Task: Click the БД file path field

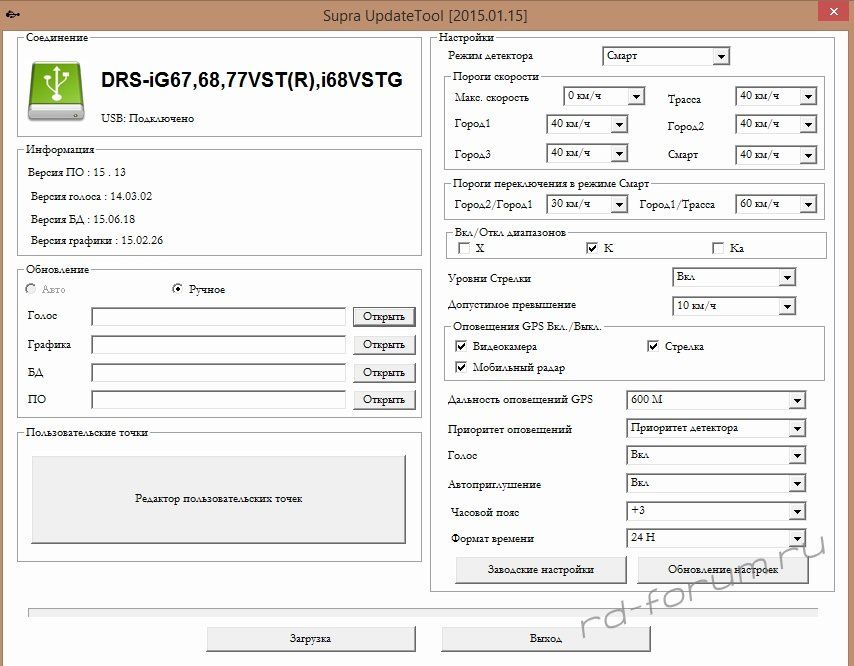Action: tap(218, 372)
